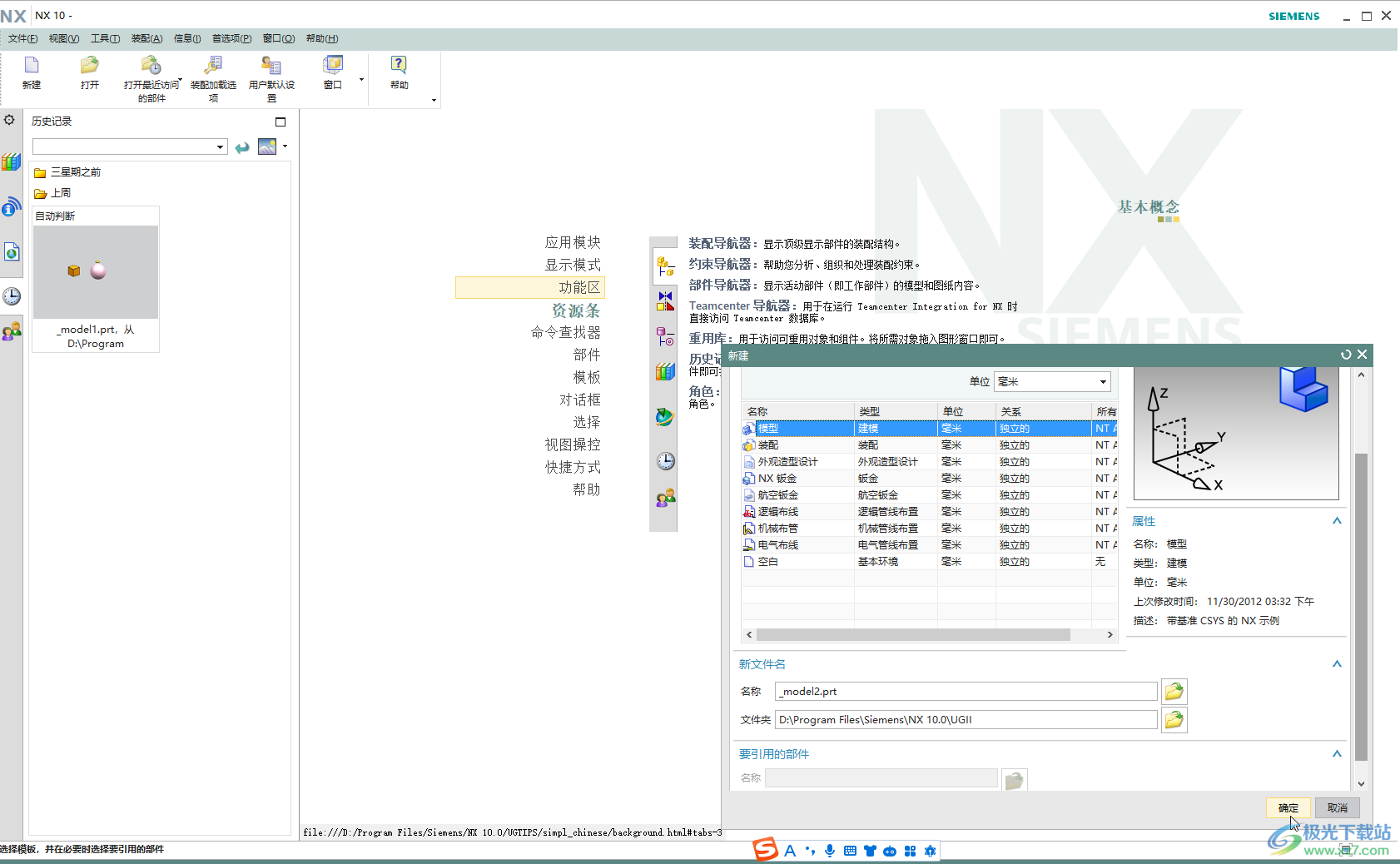
Task: Select the 电气布线 template row
Action: [x=929, y=545]
